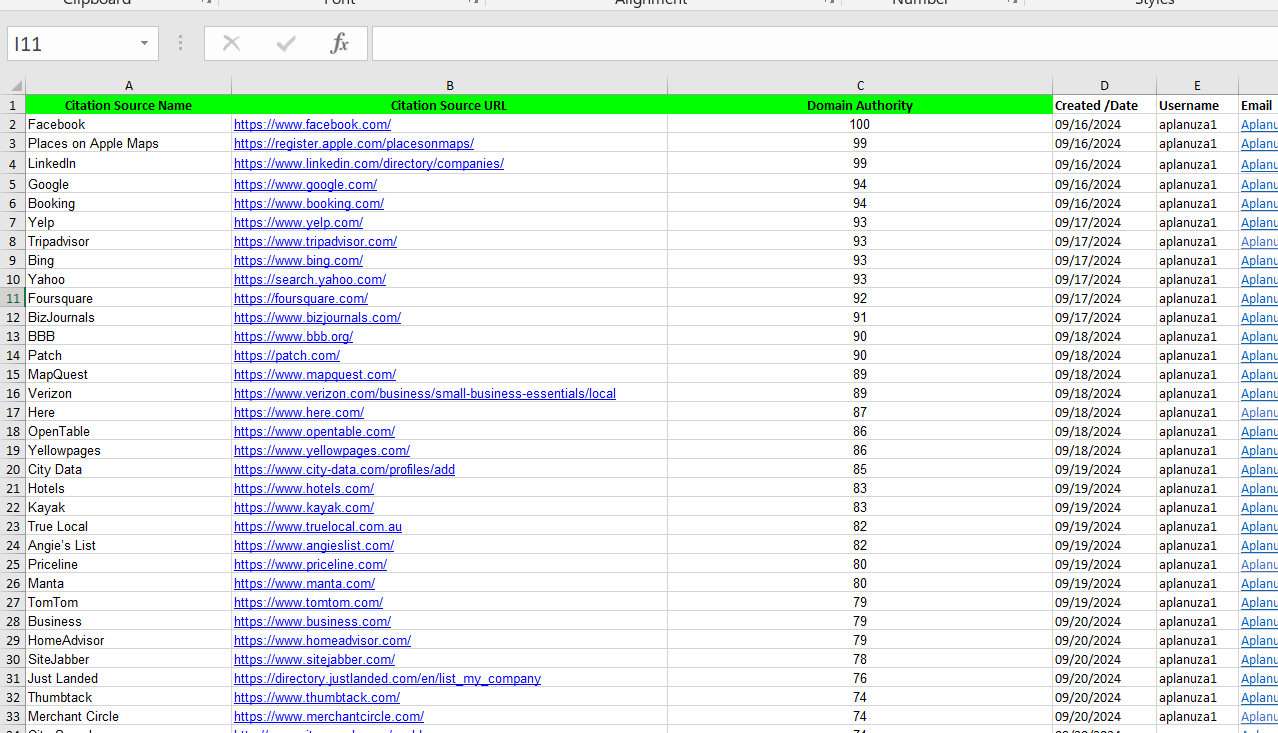The height and width of the screenshot is (733, 1278).
Task: Open the register.apple.com/placesonmaps link
Action: [354, 144]
